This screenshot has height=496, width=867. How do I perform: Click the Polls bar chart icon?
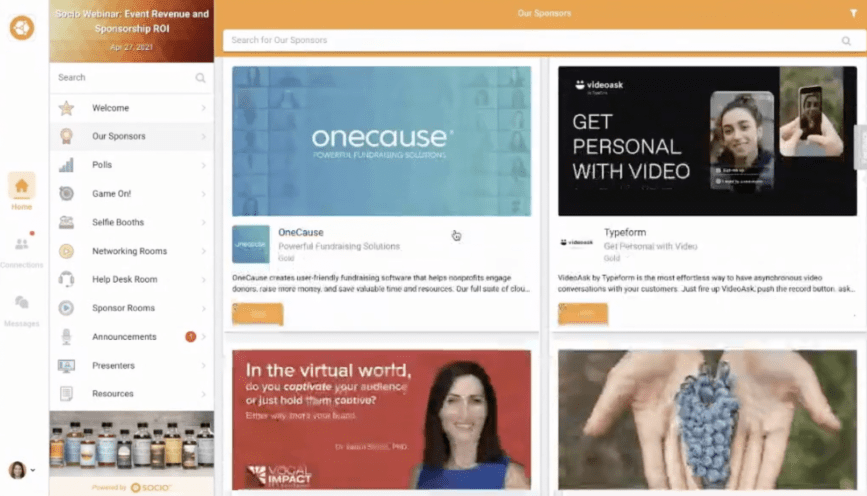[66, 165]
